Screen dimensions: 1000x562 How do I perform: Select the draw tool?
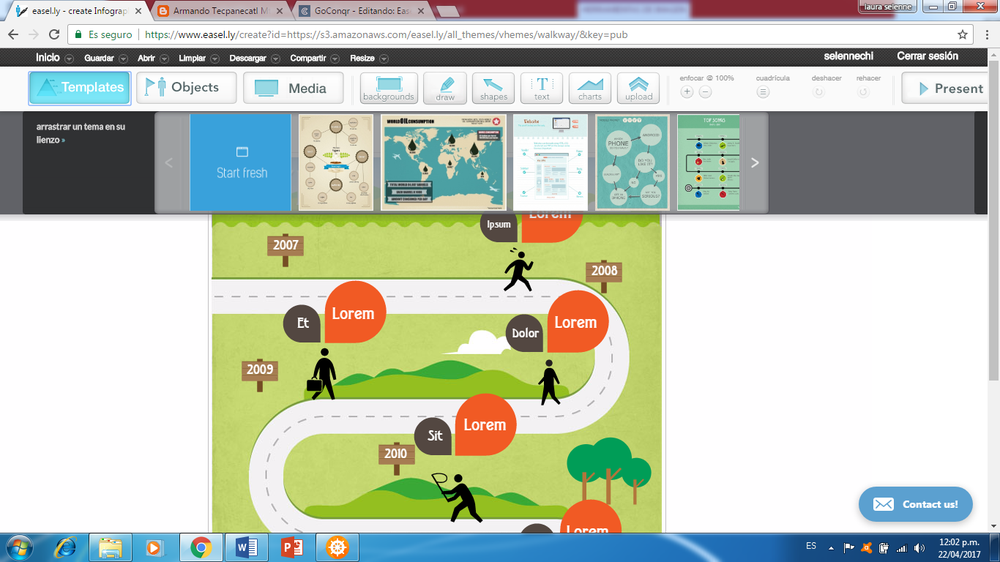(x=445, y=88)
